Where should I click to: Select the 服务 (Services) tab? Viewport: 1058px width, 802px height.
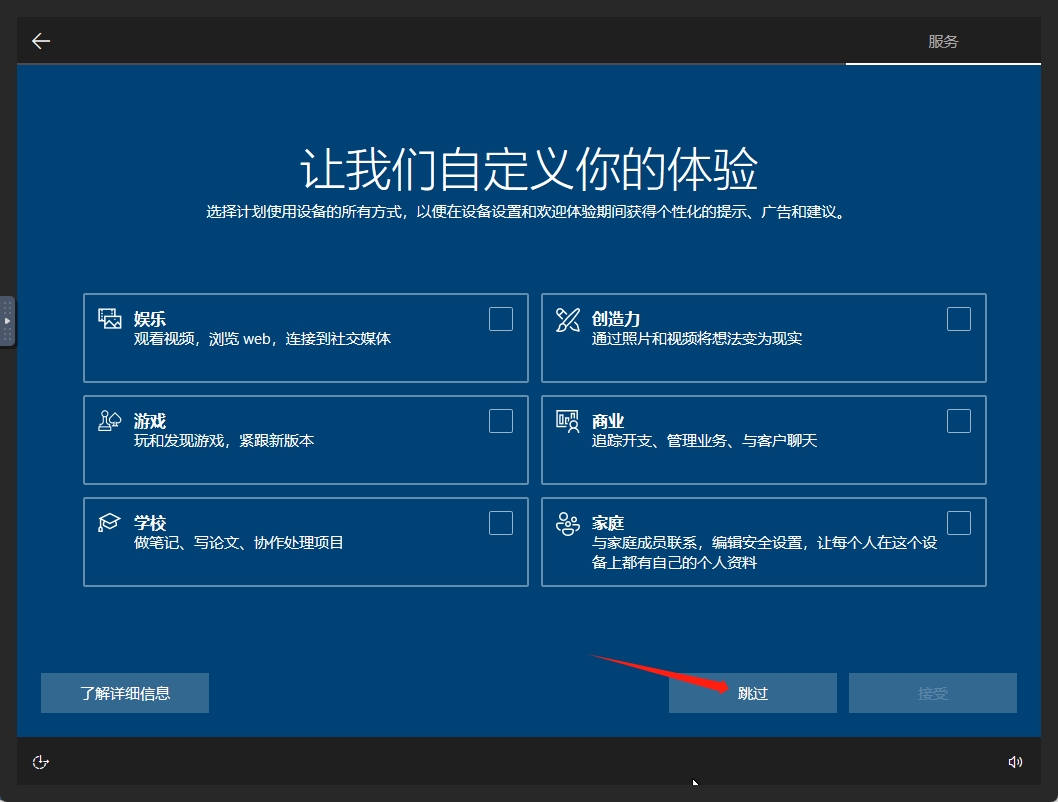pyautogui.click(x=943, y=41)
